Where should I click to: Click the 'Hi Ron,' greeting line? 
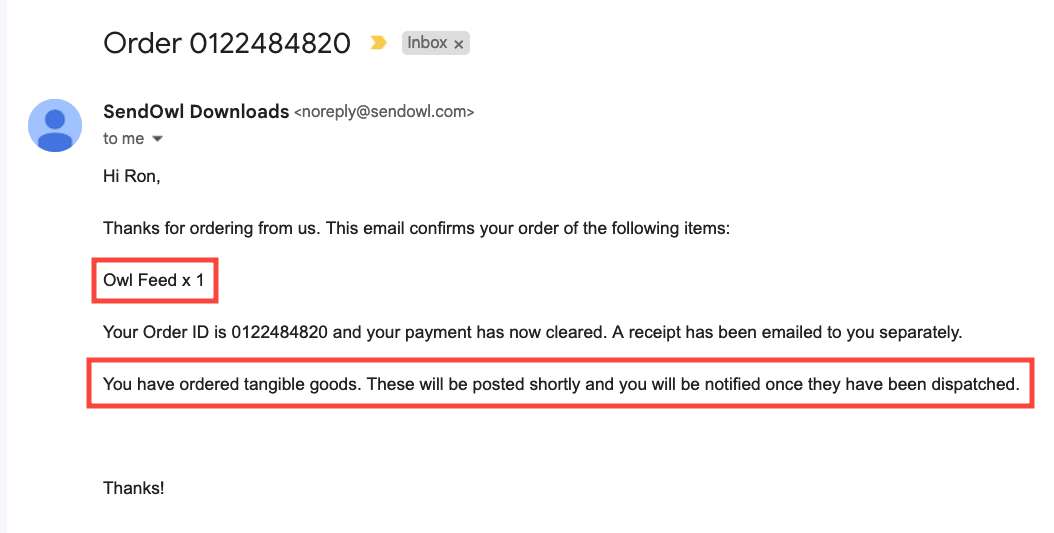tap(131, 177)
